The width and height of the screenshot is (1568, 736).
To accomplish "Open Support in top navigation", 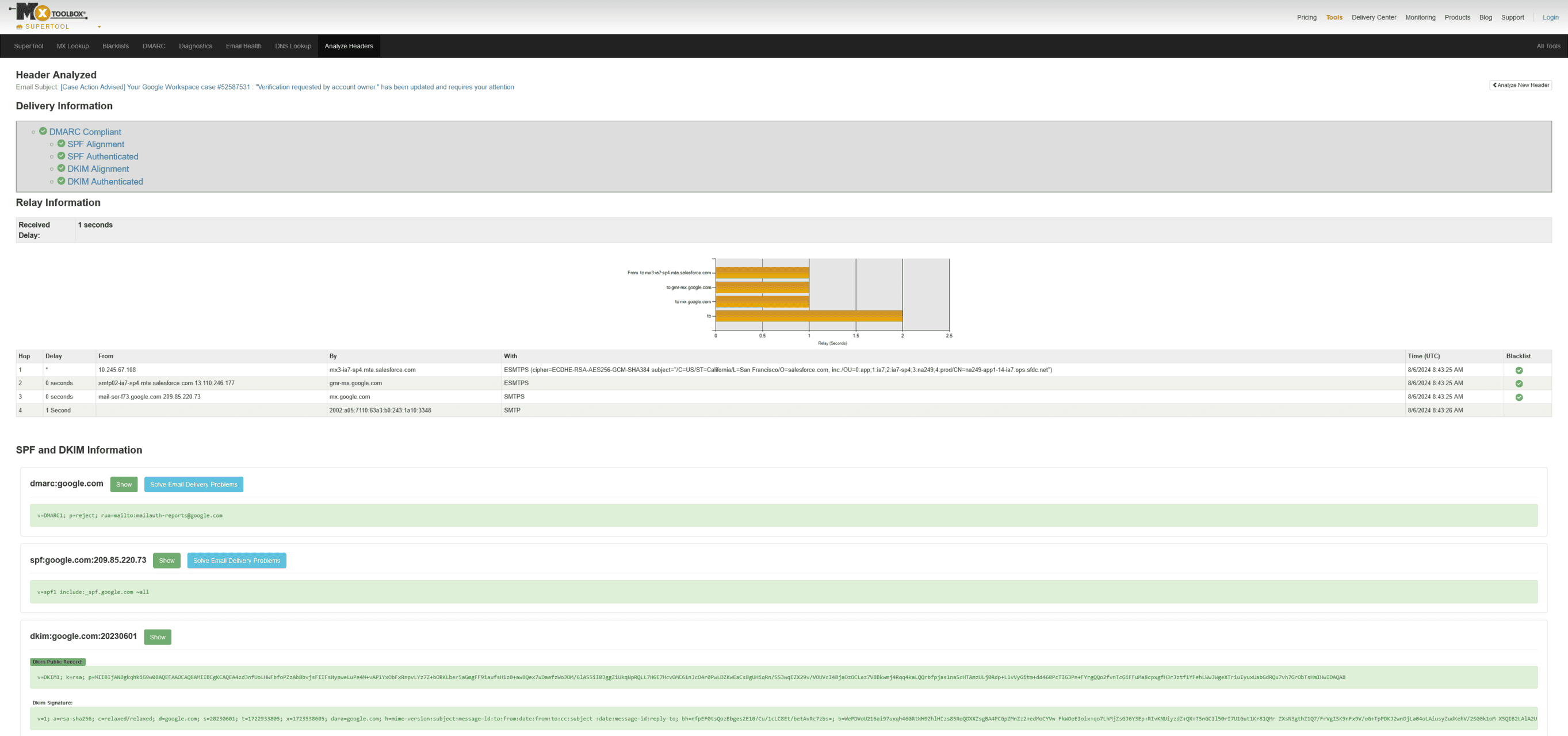I will tap(1512, 18).
